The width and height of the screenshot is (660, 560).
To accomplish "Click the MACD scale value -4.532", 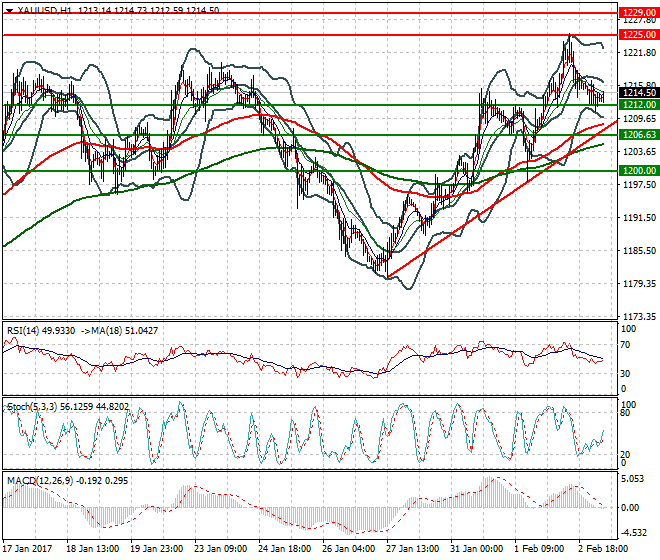I will coord(634,533).
